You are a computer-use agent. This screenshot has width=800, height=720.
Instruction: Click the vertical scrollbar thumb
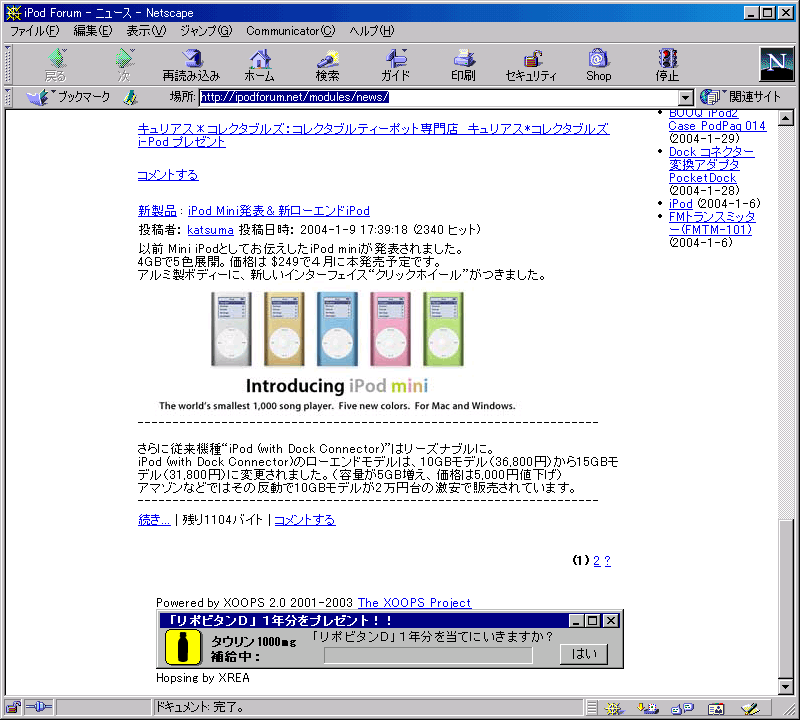pos(786,598)
